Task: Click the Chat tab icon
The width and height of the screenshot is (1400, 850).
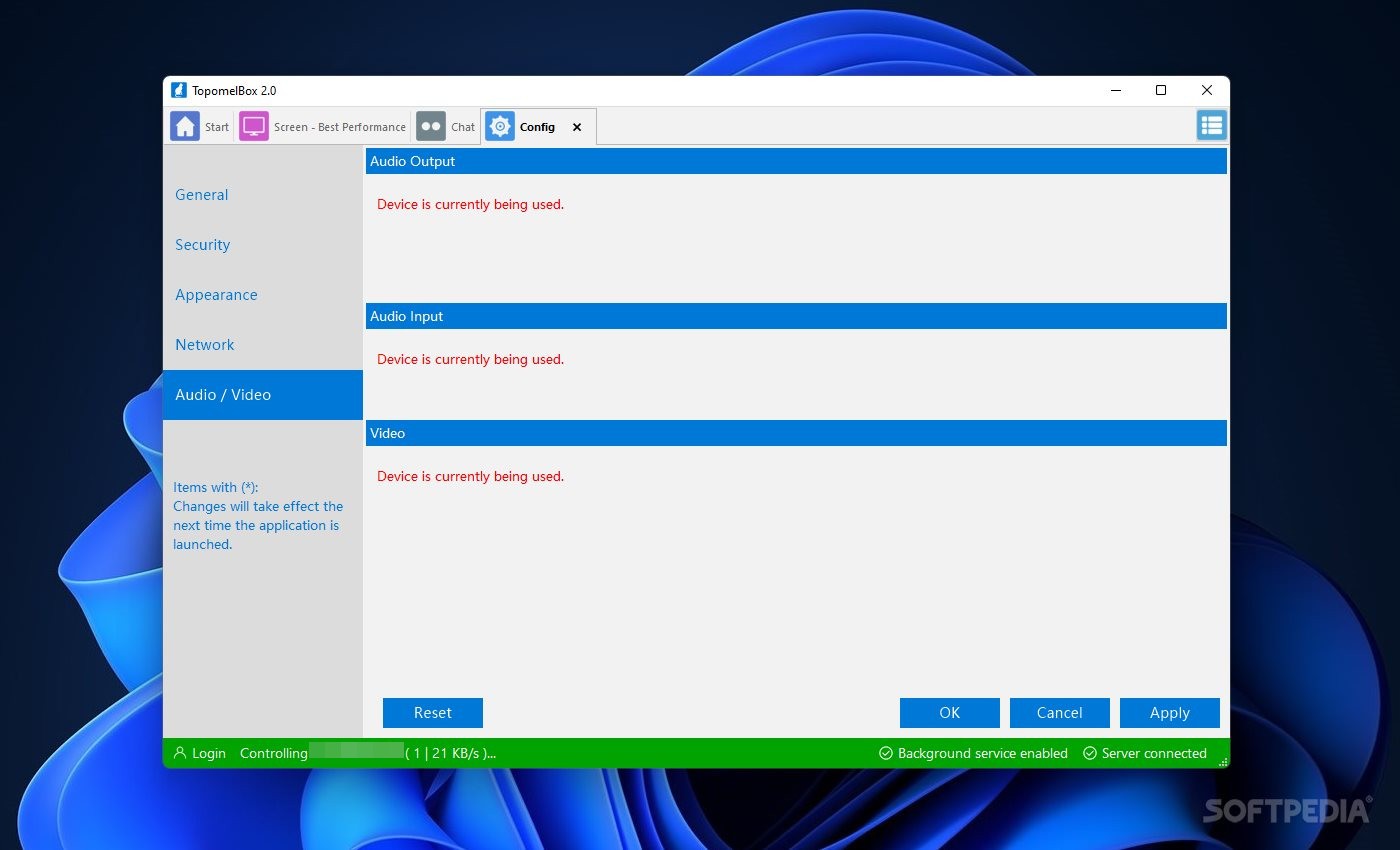Action: click(431, 127)
